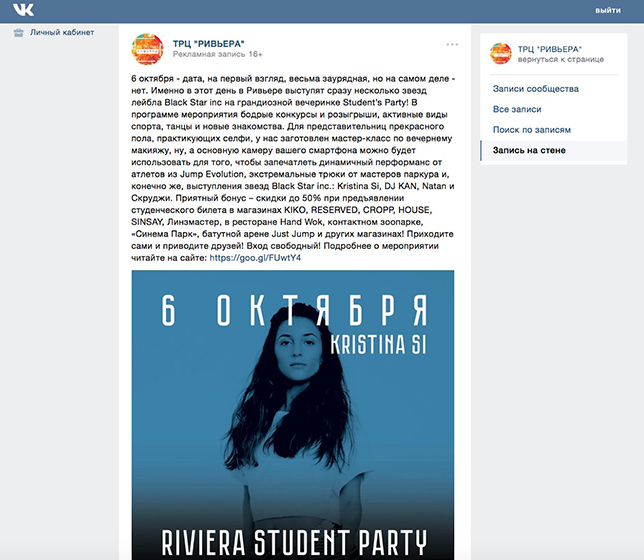
Task: Click the sidebar ТРЦ РИВЬЕРА avatar
Action: (x=501, y=53)
